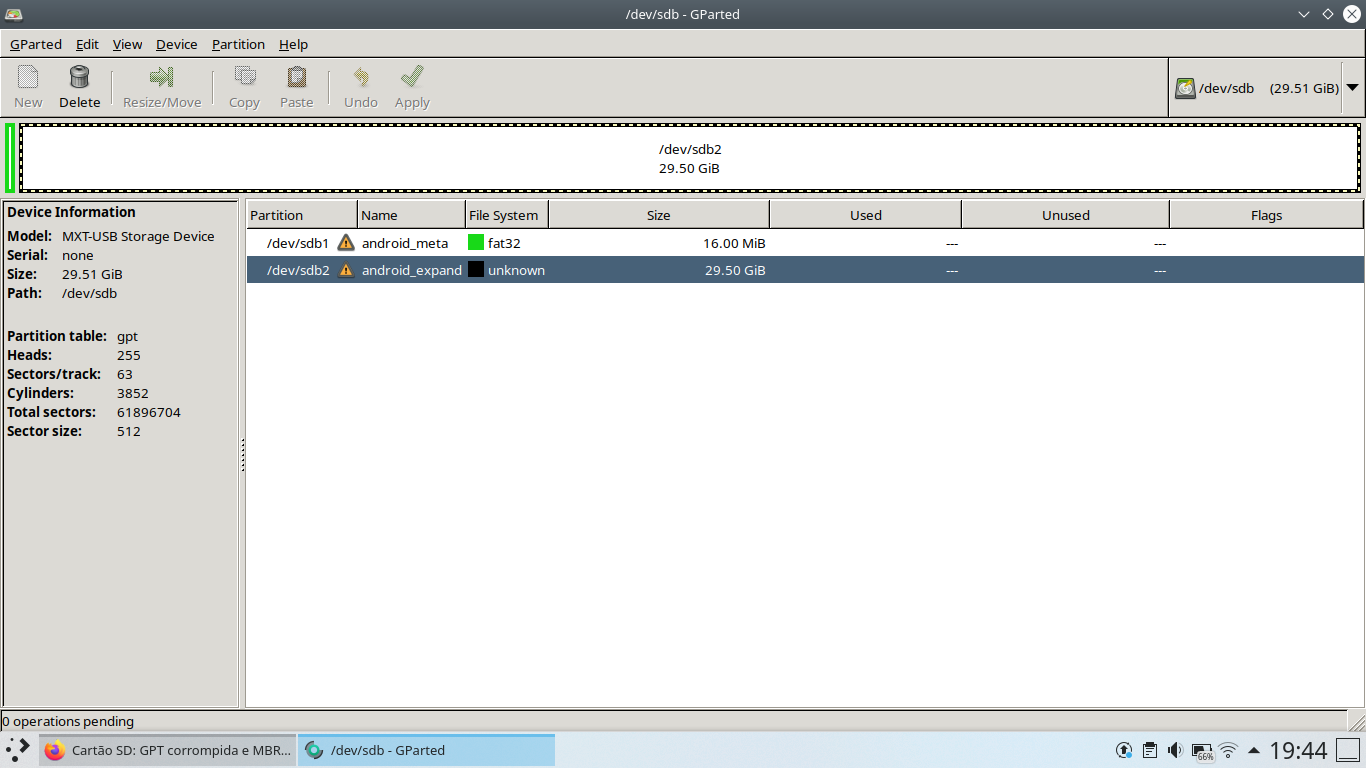Open the Partition menu
Screen dimensions: 1366x768
(x=238, y=44)
